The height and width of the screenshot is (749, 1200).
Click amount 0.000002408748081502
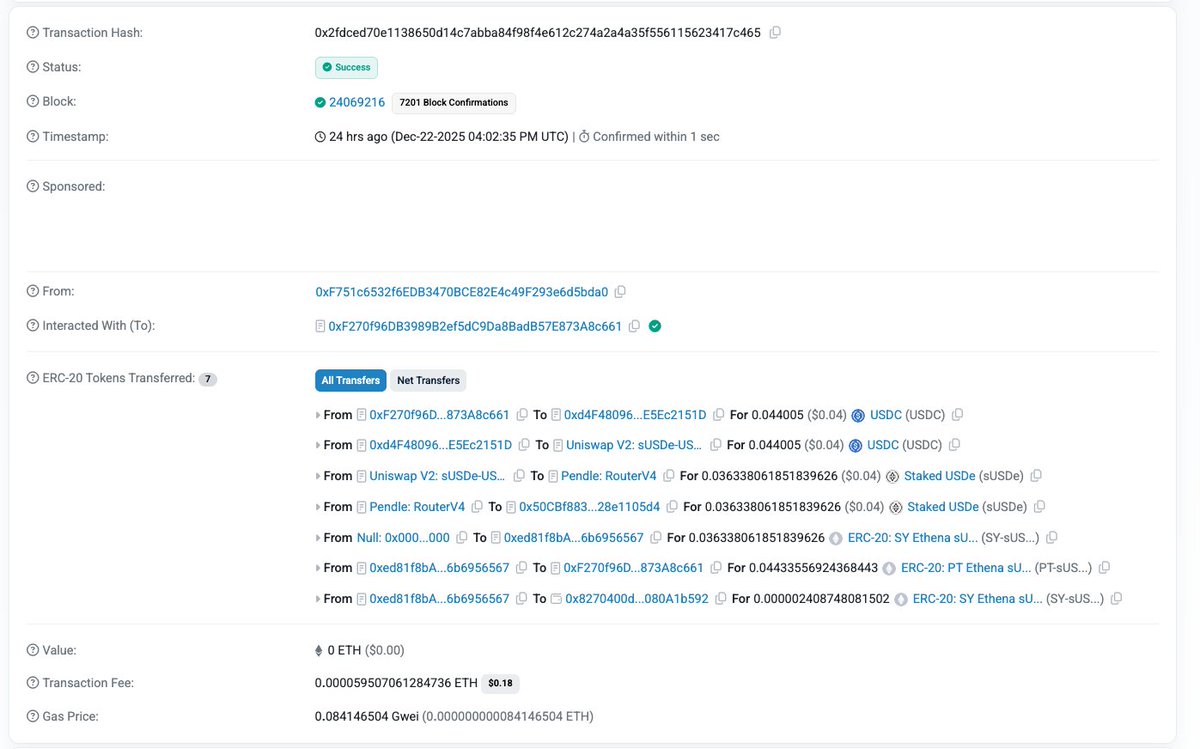pos(820,599)
